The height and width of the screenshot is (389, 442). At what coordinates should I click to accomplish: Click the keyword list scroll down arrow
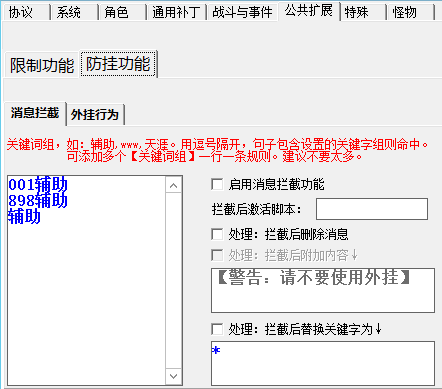click(x=173, y=376)
